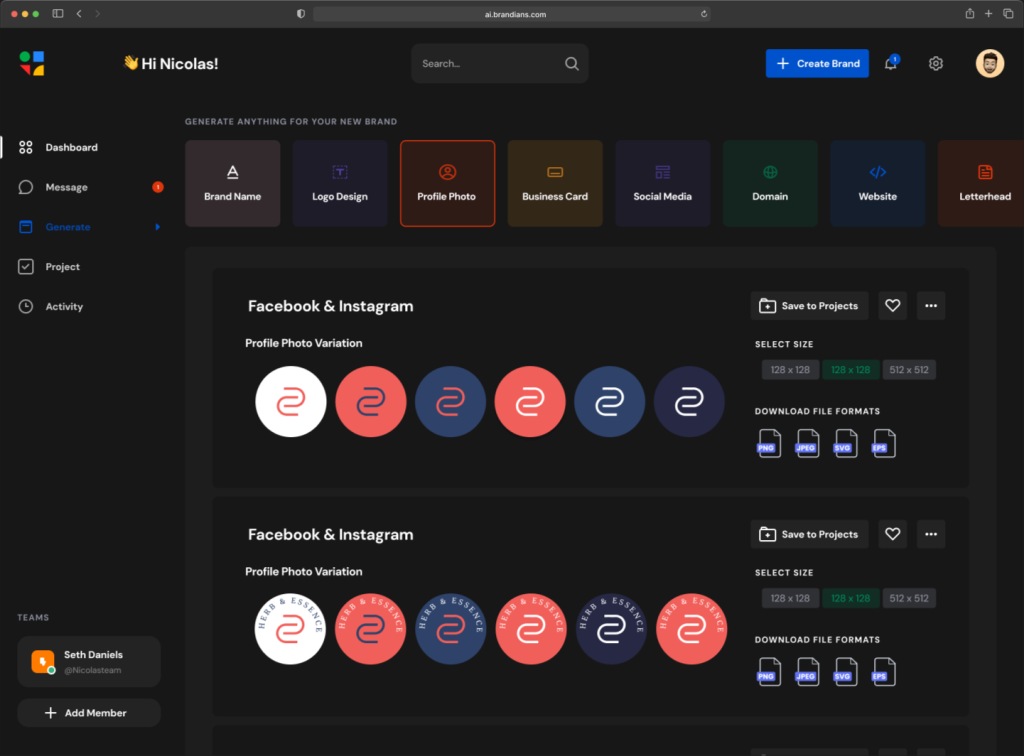Screen dimensions: 1024x756
Task: Open Message in the sidebar
Action: 66,187
